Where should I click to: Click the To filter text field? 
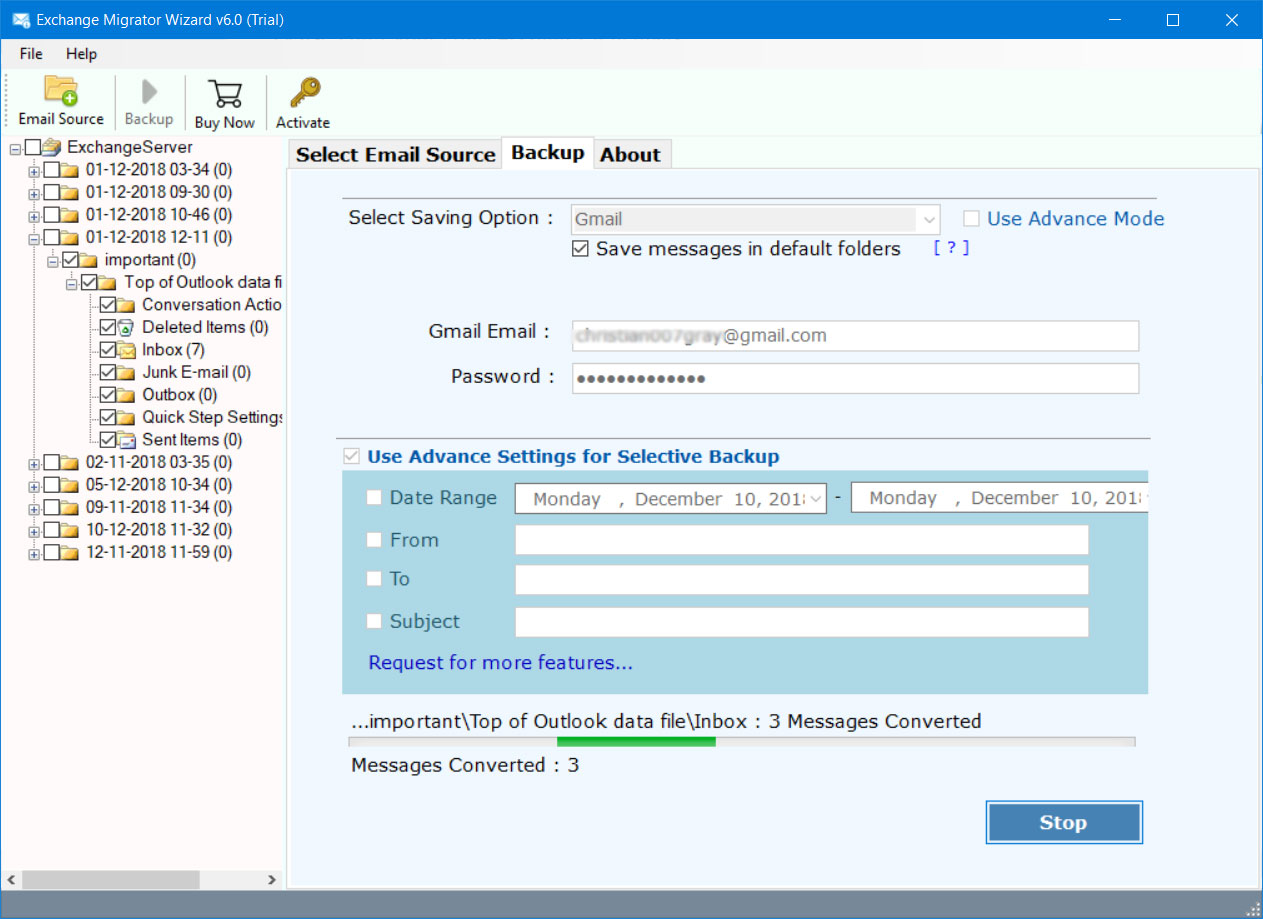pyautogui.click(x=801, y=580)
